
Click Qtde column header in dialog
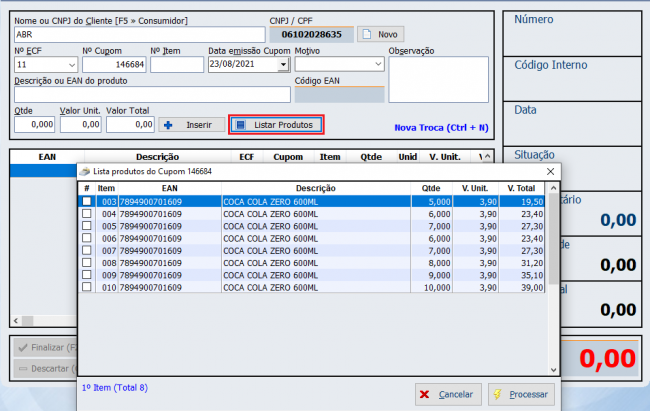click(431, 188)
